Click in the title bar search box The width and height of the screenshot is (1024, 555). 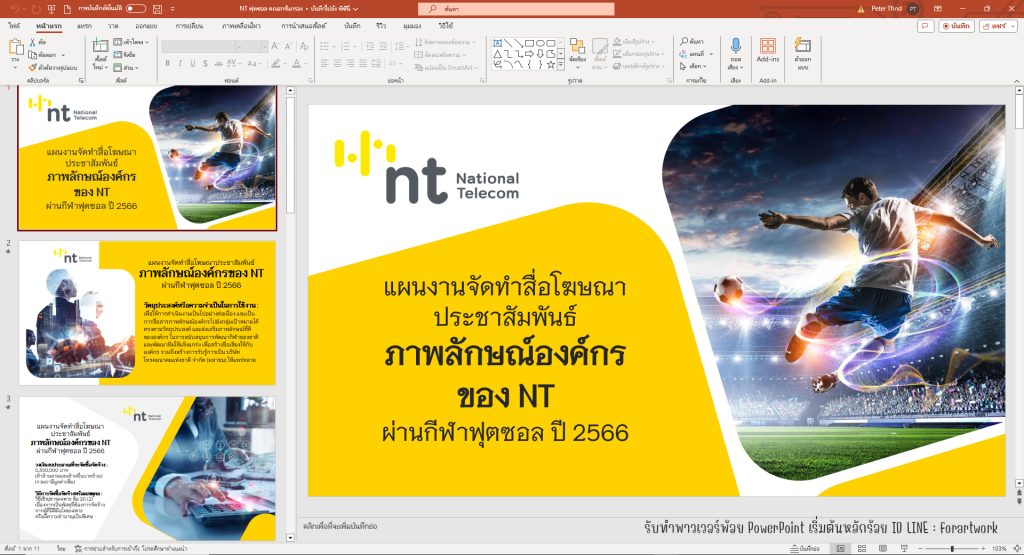(x=516, y=9)
